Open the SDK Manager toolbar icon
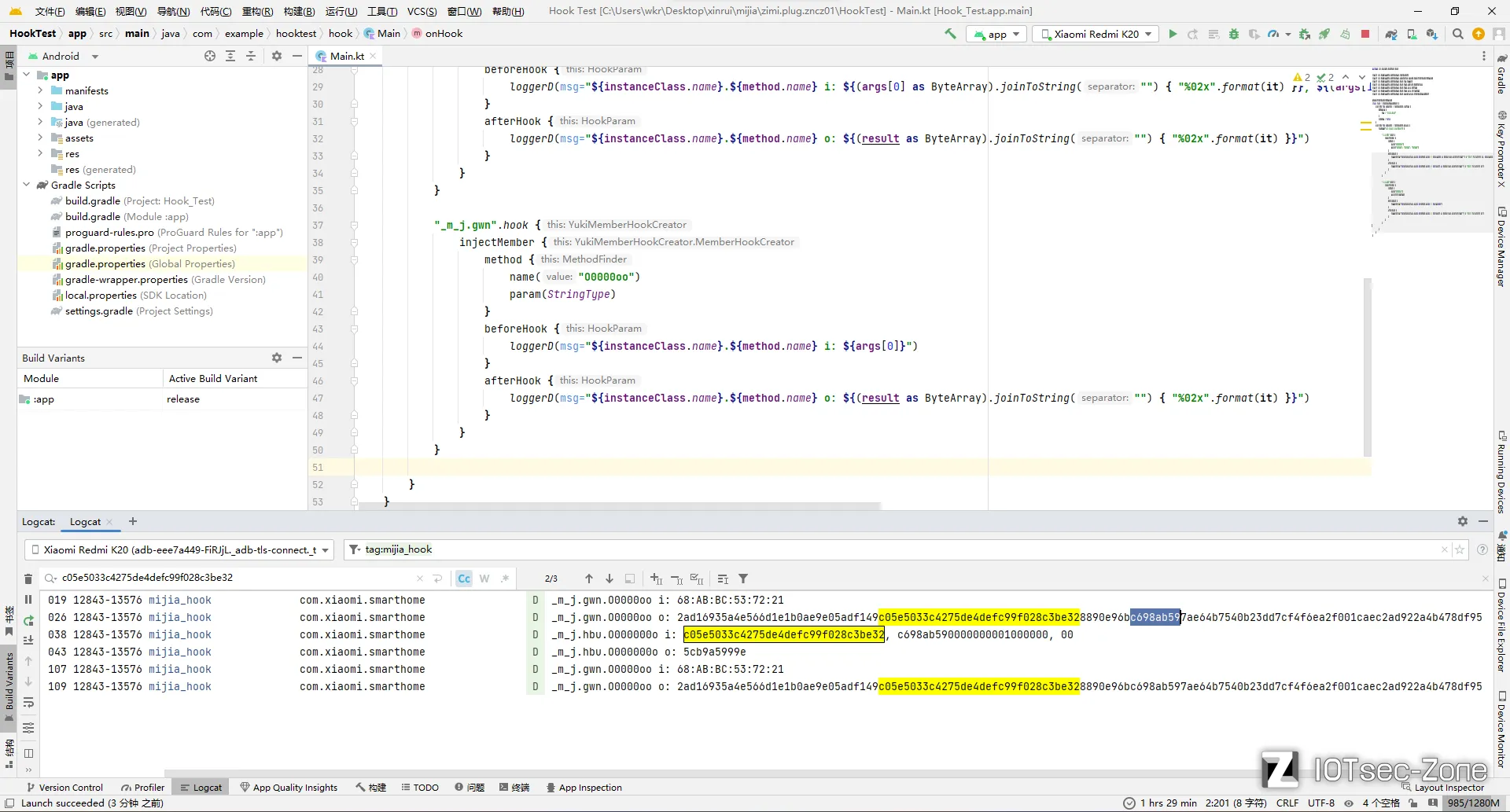This screenshot has width=1510, height=812. pyautogui.click(x=1432, y=34)
